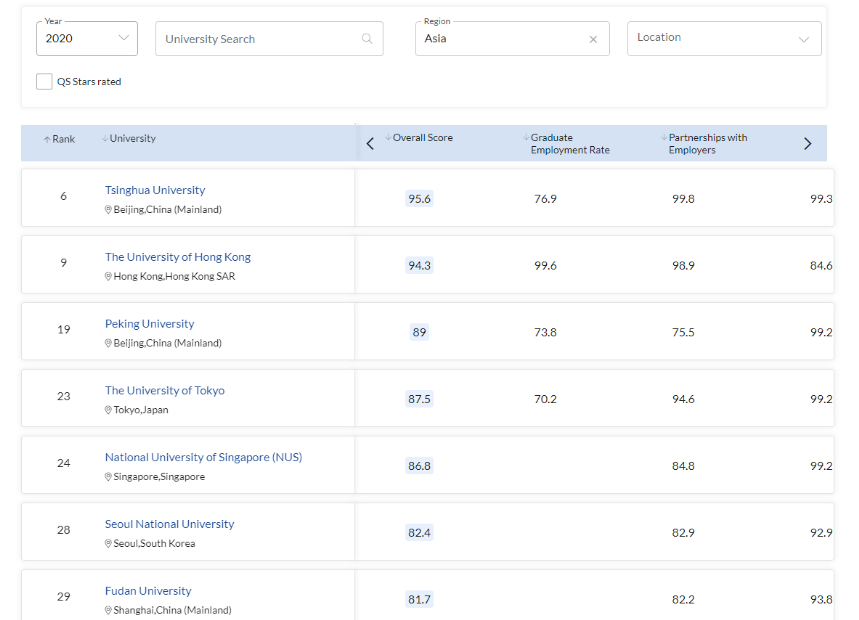
Task: Open Seoul National University link
Action: tap(170, 524)
